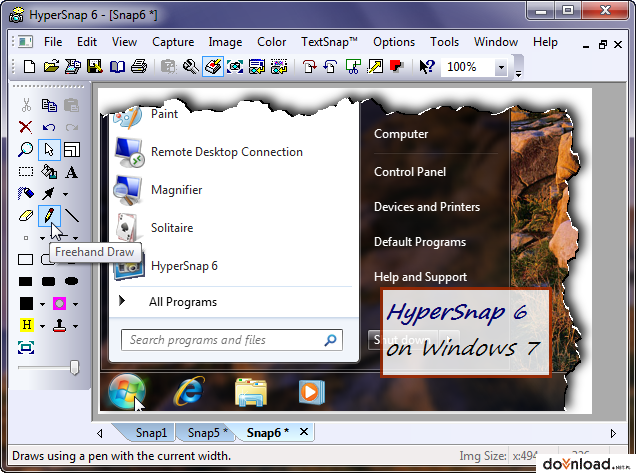Select the Zoom magnifier tool
Image resolution: width=636 pixels, height=473 pixels.
pos(26,149)
